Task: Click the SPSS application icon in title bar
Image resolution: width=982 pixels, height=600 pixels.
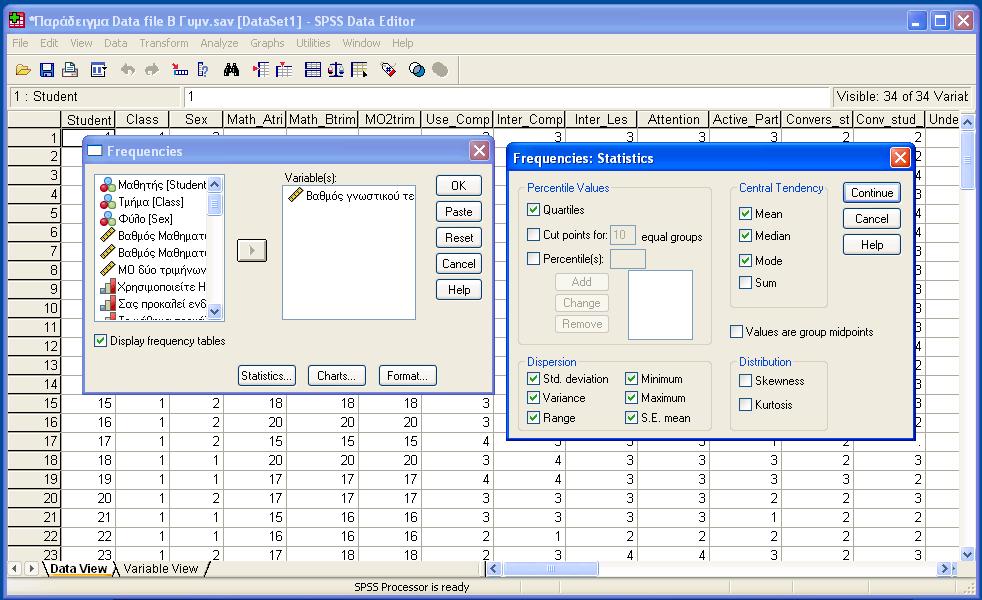Action: (x=17, y=21)
